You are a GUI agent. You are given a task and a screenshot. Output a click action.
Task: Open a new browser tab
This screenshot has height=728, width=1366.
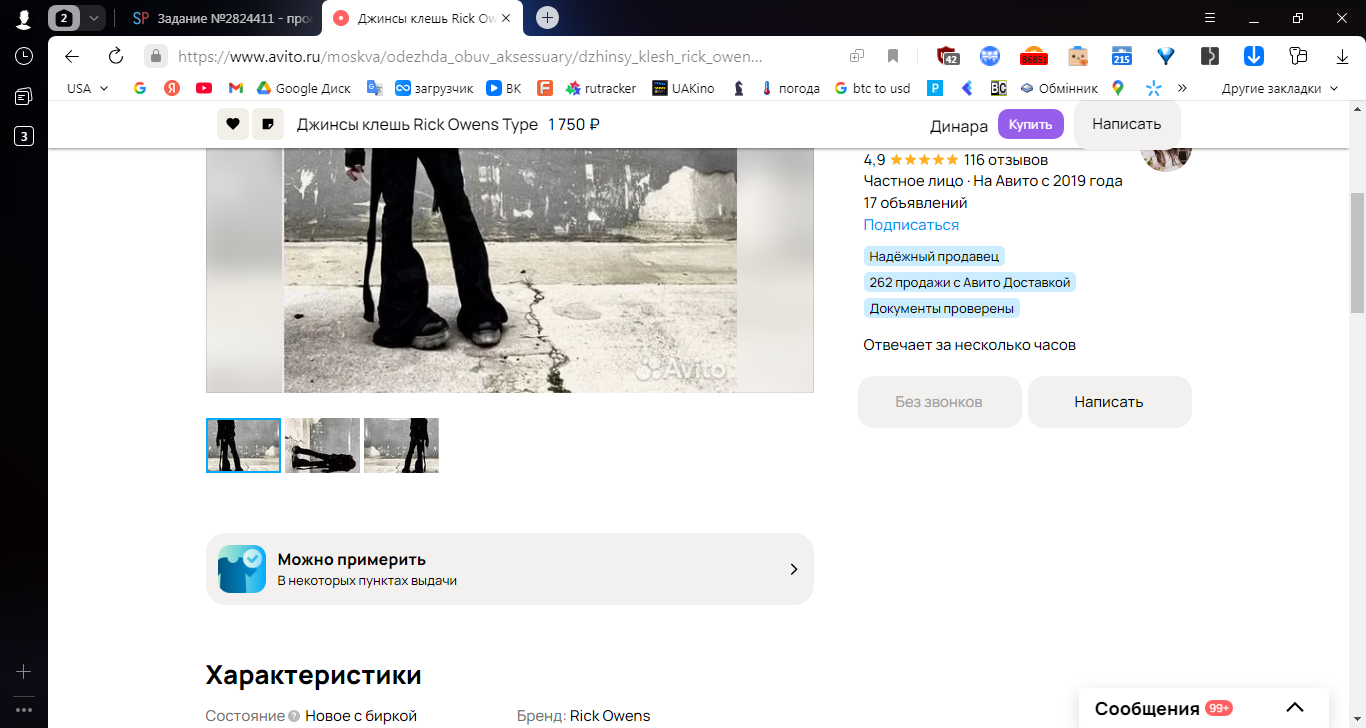[x=547, y=18]
